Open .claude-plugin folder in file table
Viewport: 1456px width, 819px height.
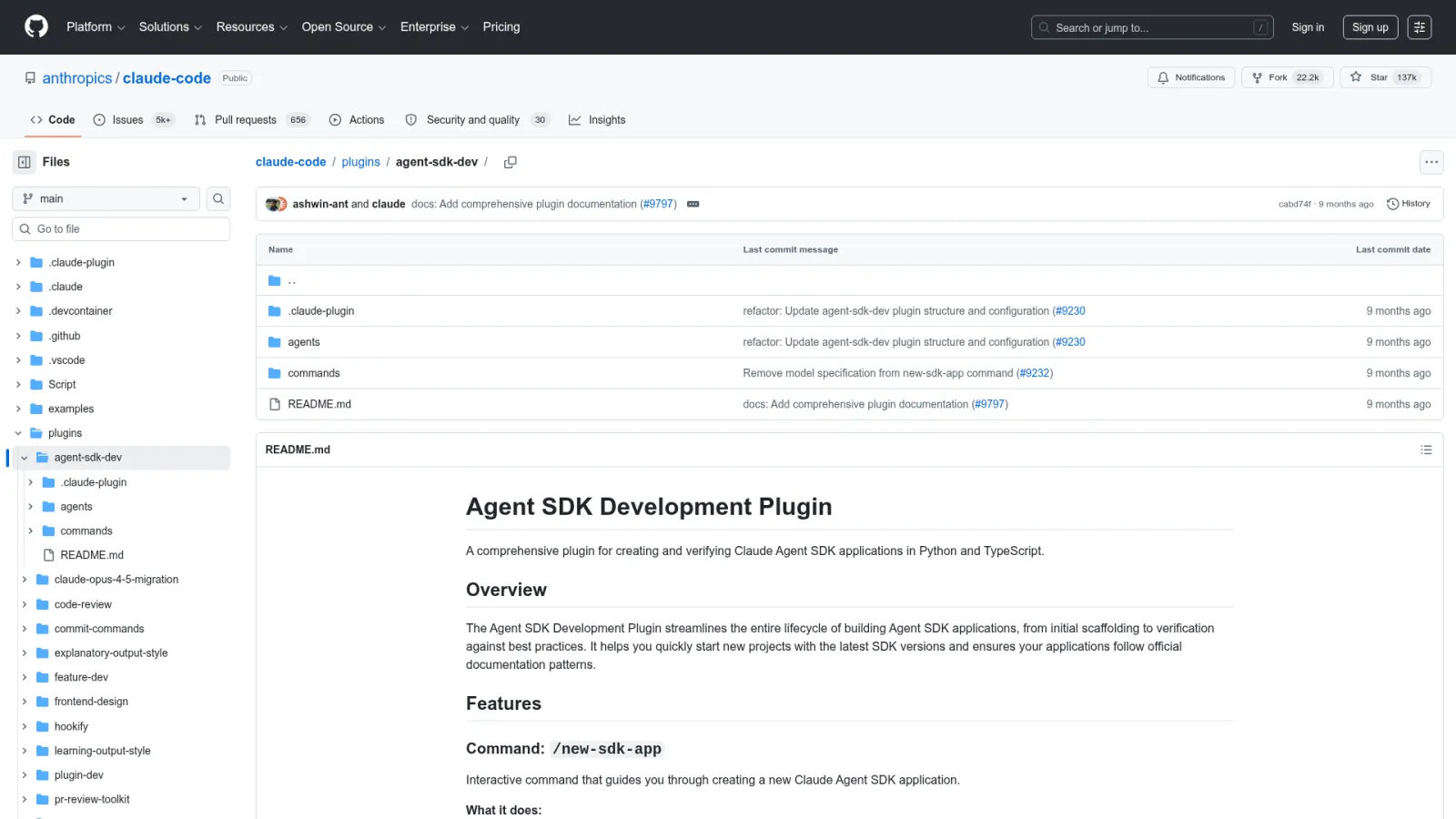pos(321,311)
